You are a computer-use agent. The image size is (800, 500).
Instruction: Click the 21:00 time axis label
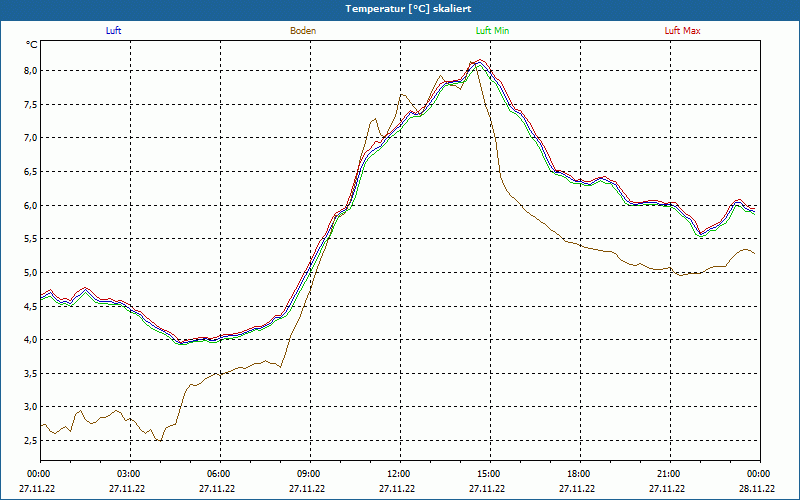(670, 474)
